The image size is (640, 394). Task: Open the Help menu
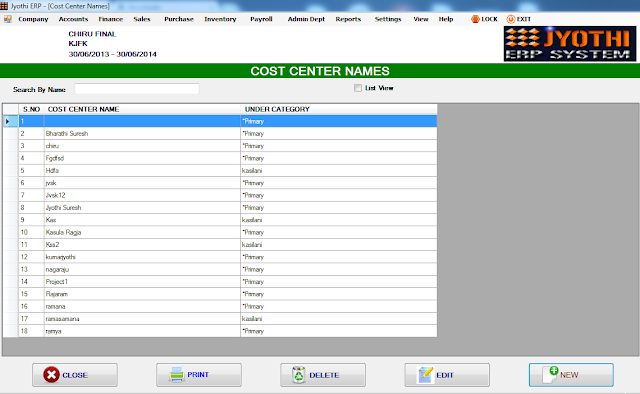[446, 19]
